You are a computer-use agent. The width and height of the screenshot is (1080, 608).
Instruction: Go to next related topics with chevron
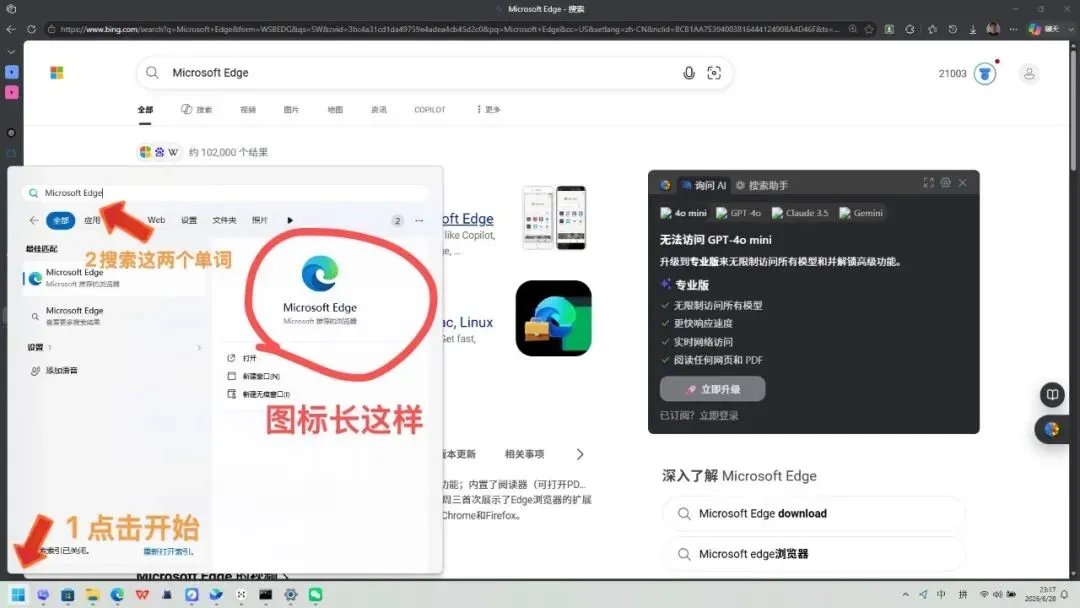point(580,454)
